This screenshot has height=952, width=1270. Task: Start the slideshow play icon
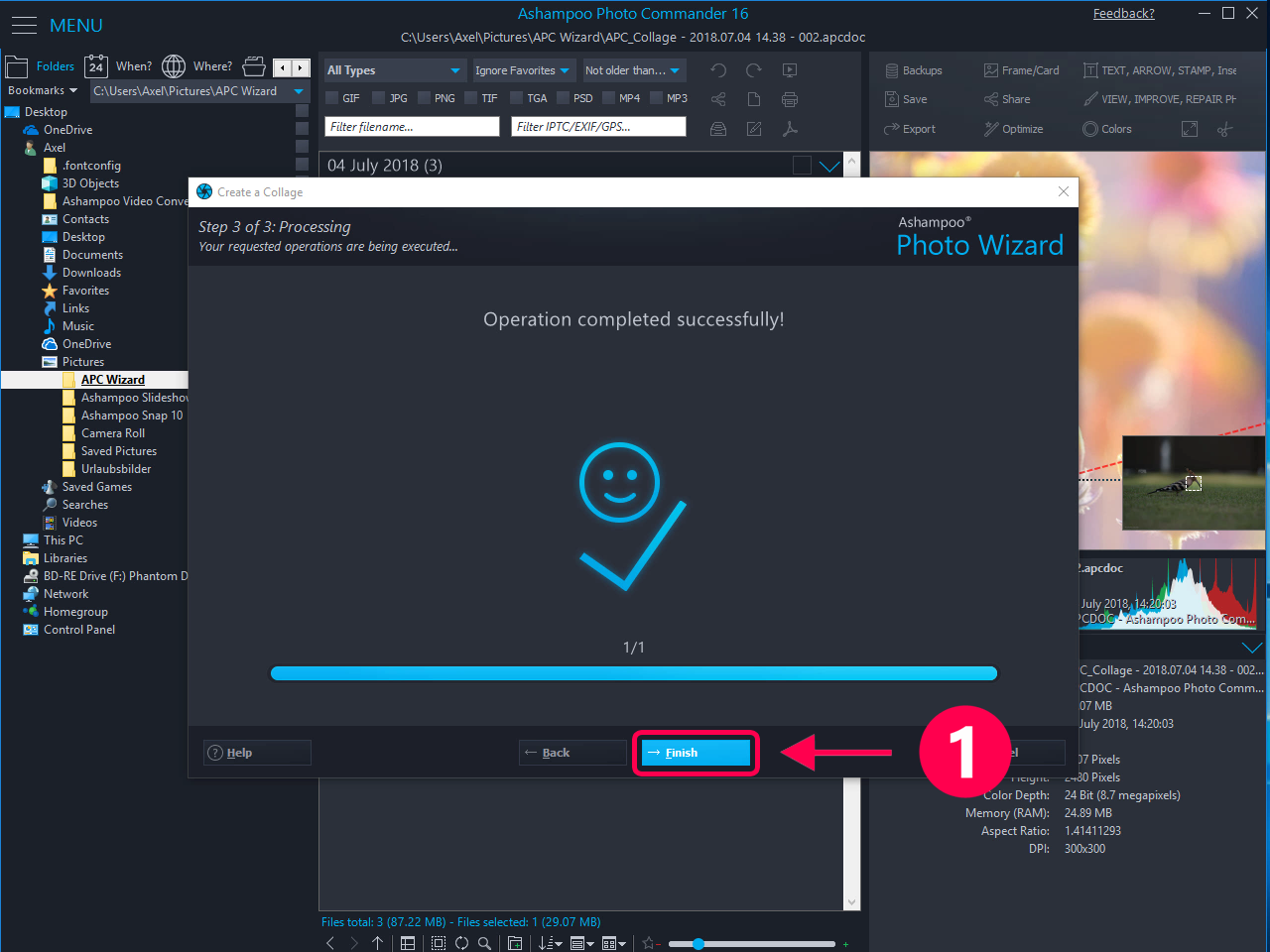tap(790, 70)
